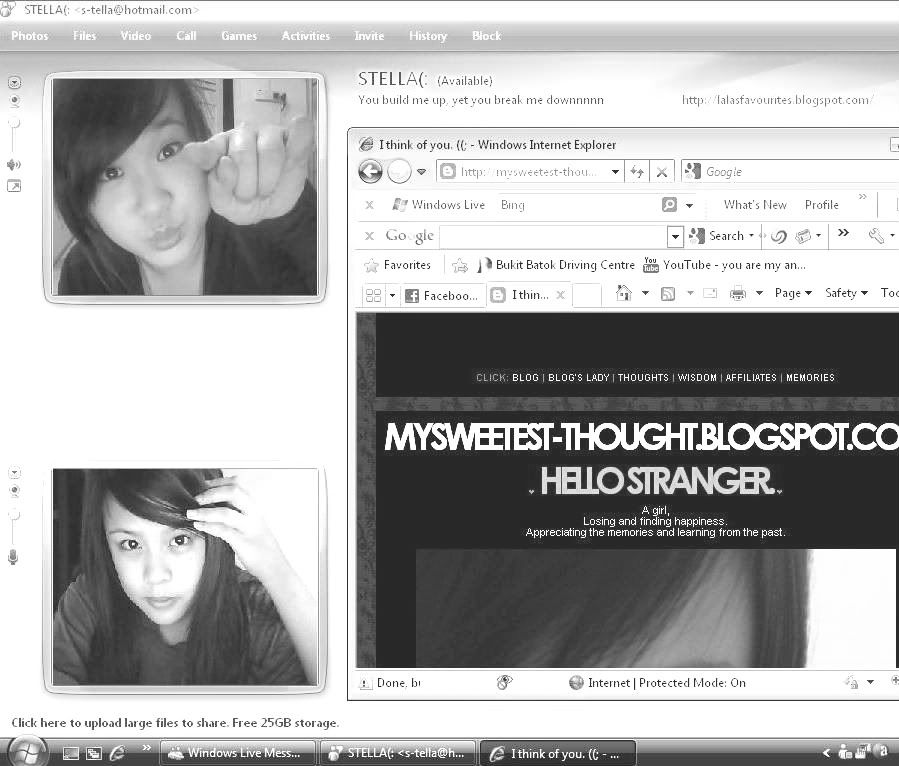Image resolution: width=899 pixels, height=766 pixels.
Task: Expand the address bar history dropdown
Action: click(616, 171)
